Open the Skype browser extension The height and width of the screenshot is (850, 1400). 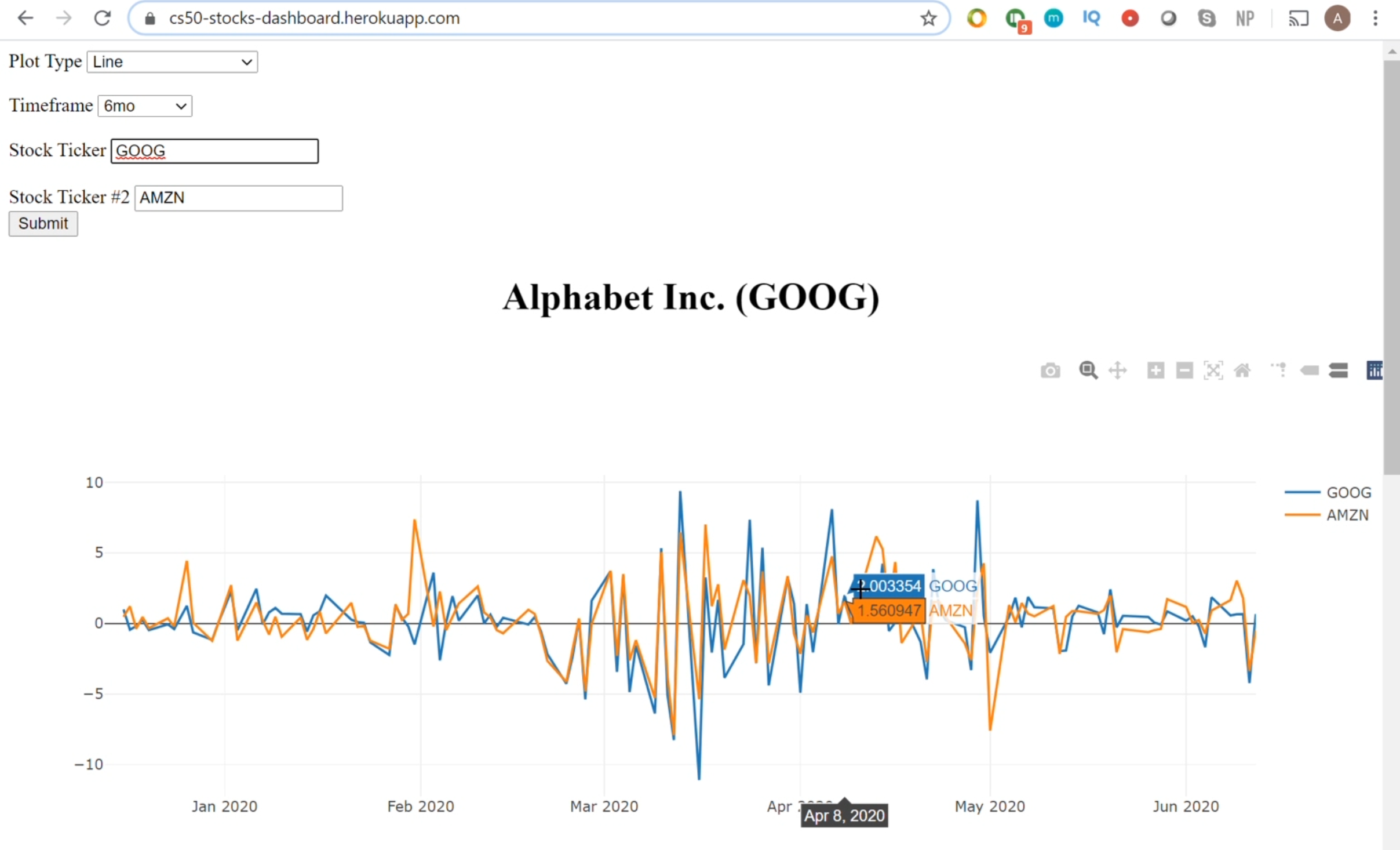(x=1207, y=18)
